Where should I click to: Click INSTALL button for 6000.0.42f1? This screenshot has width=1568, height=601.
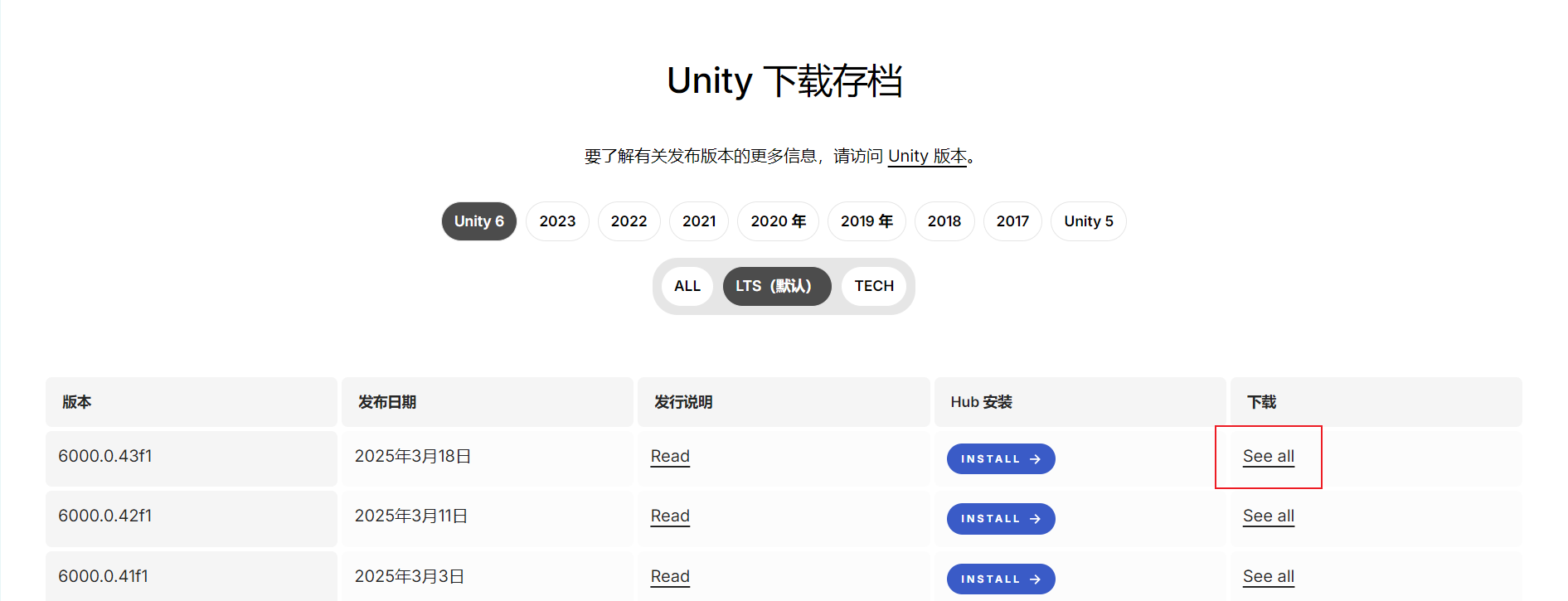[x=1001, y=519]
